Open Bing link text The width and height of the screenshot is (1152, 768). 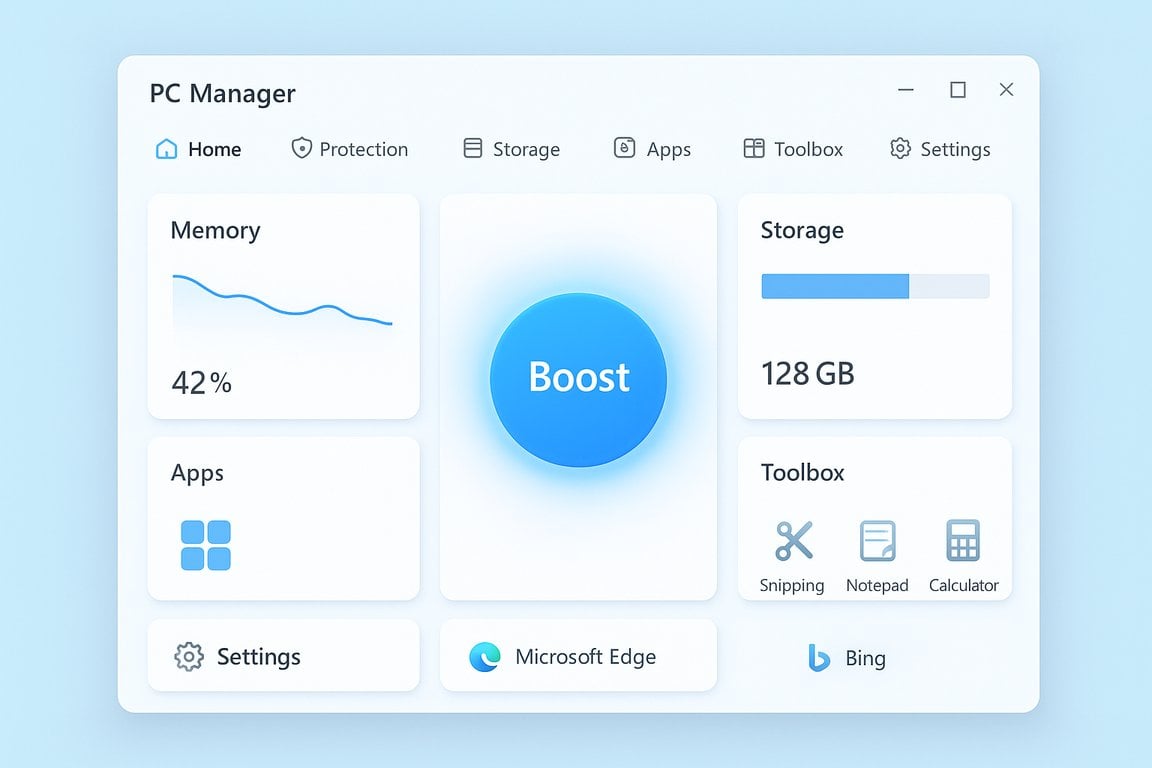865,658
